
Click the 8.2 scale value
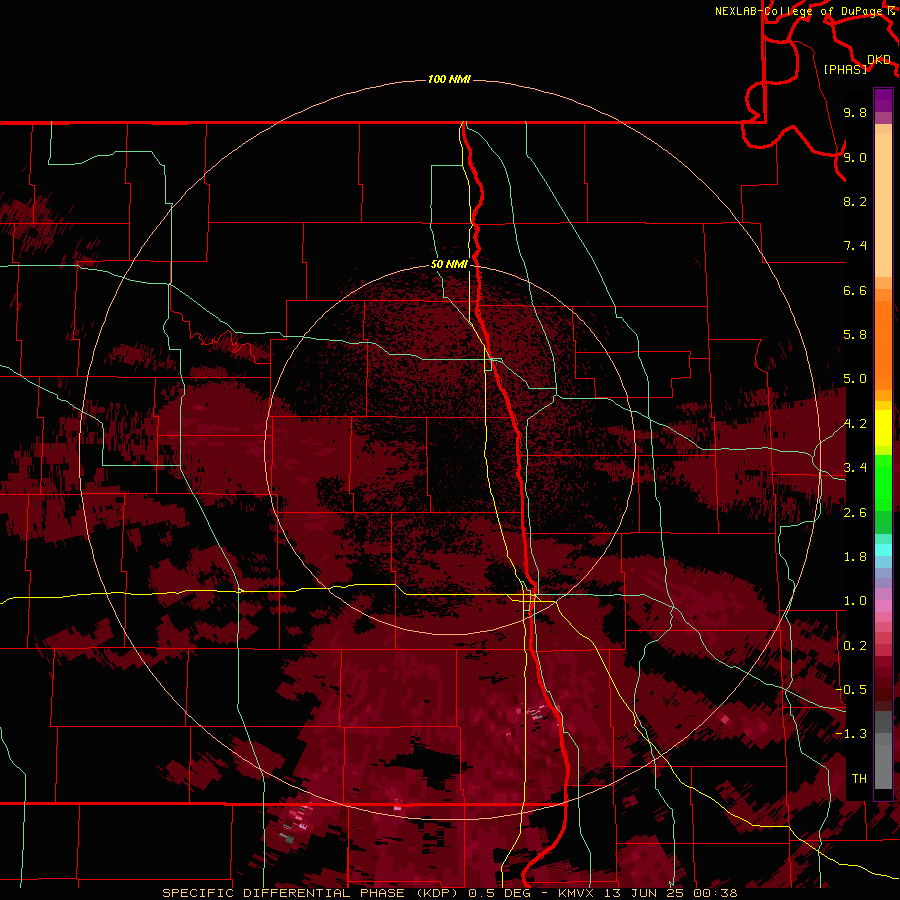pos(855,201)
